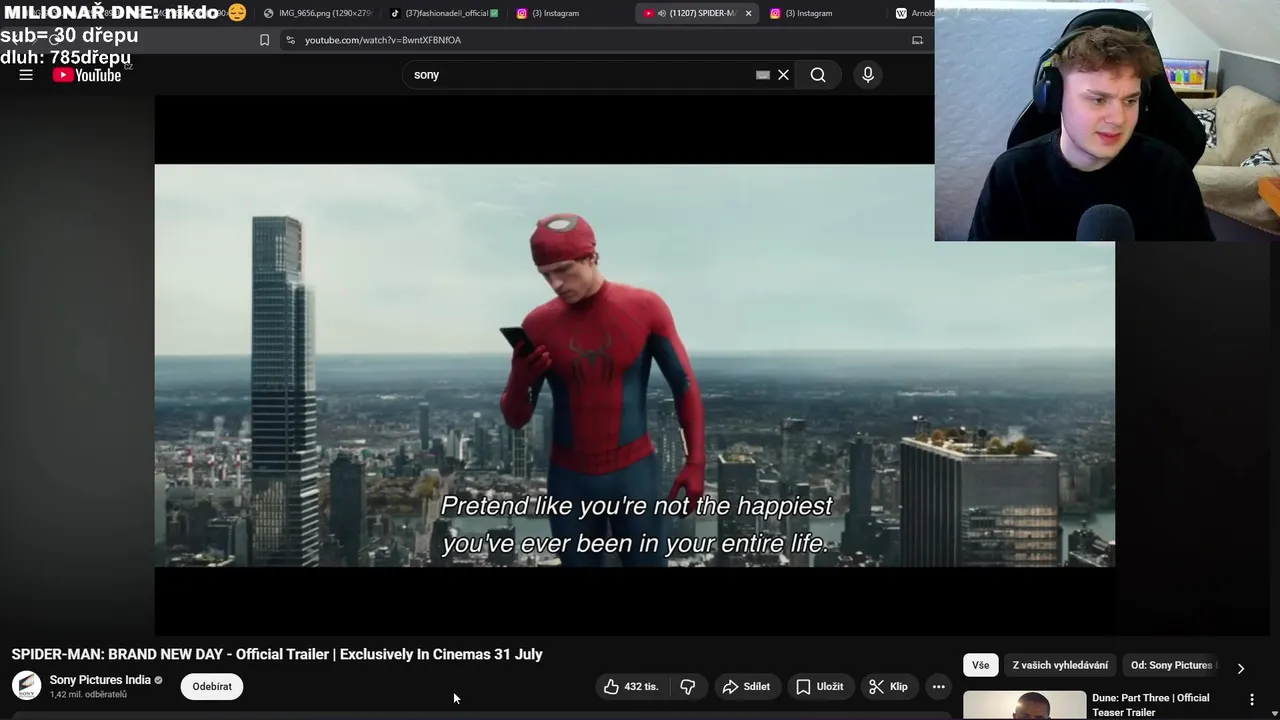This screenshot has height=720, width=1280.
Task: Share the video via Sdílet
Action: (x=746, y=687)
